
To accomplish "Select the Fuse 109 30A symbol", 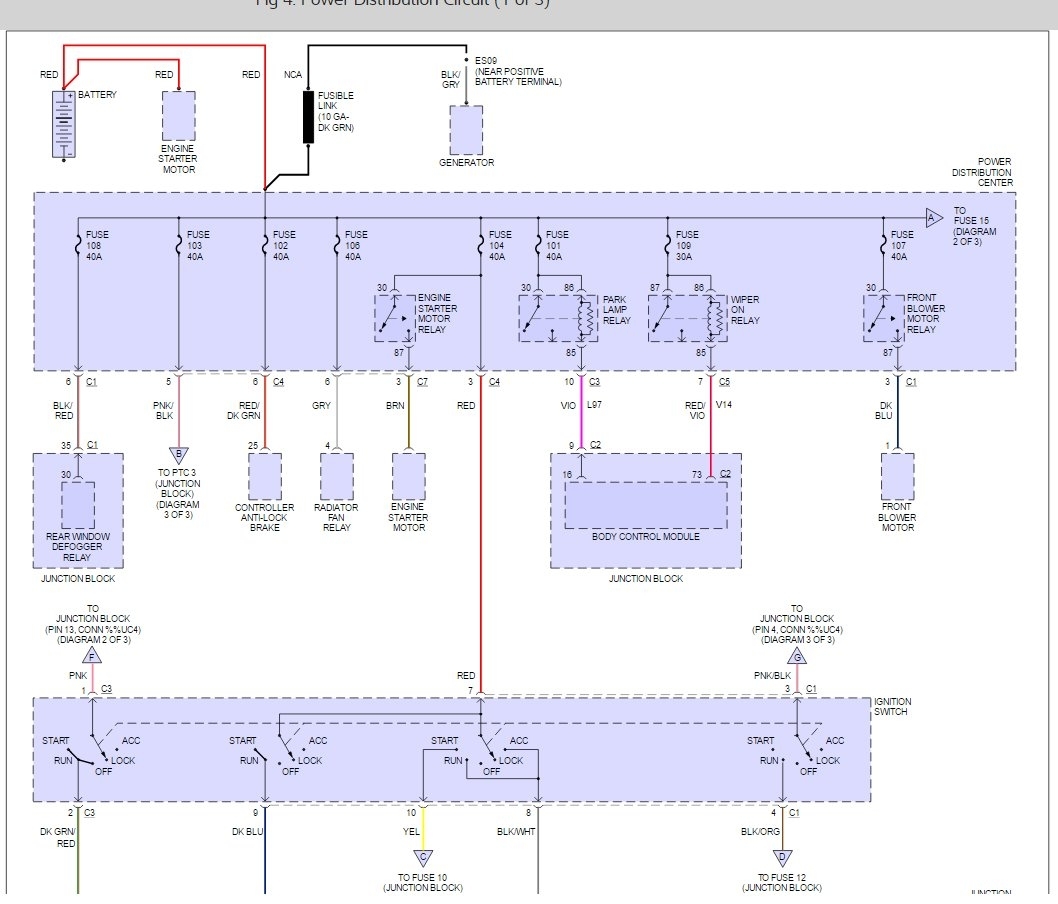I will (x=667, y=241).
